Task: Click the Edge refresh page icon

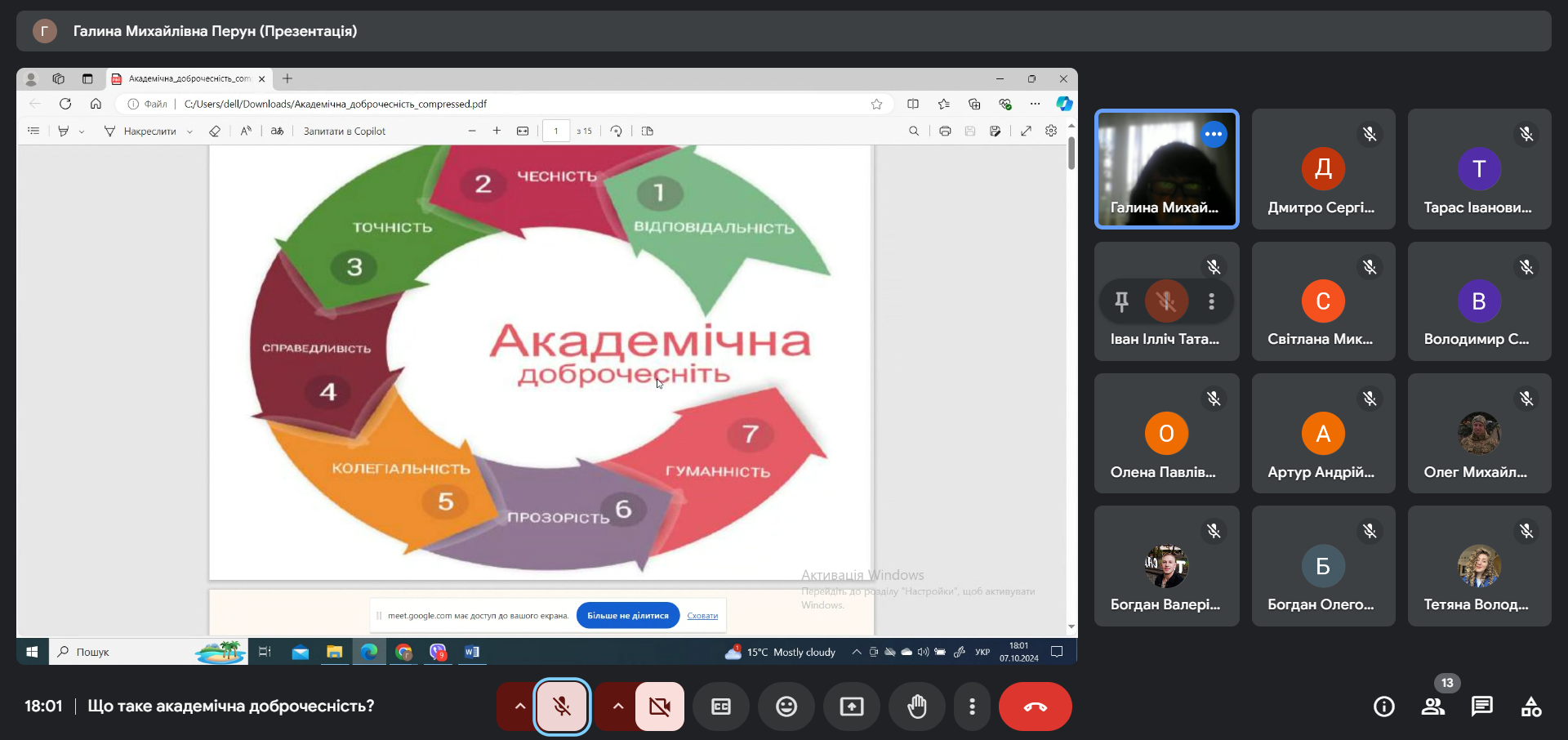Action: (65, 104)
